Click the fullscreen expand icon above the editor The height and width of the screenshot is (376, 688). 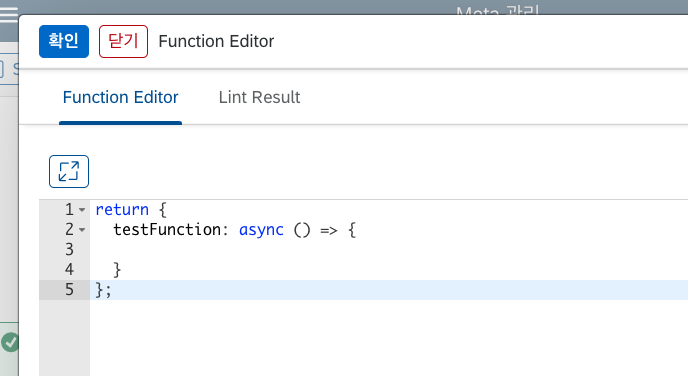pyautogui.click(x=69, y=171)
